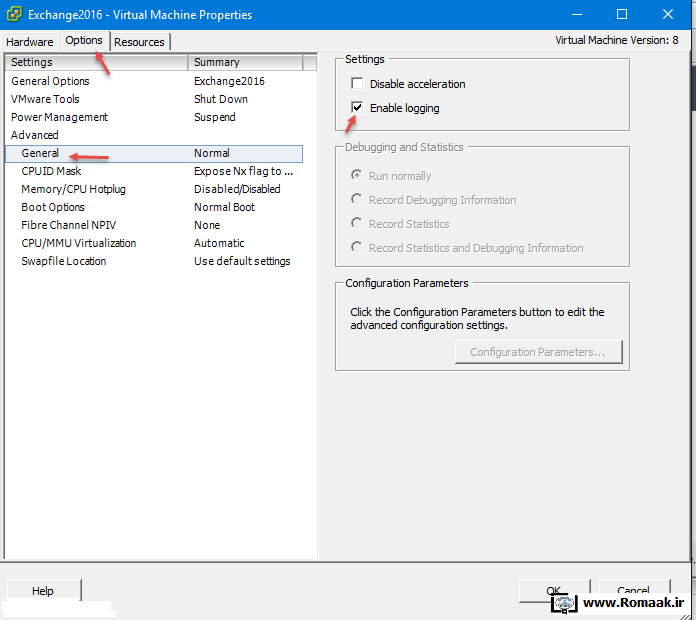Choose Record Debugging Information option
The height and width of the screenshot is (620, 696).
(x=356, y=199)
